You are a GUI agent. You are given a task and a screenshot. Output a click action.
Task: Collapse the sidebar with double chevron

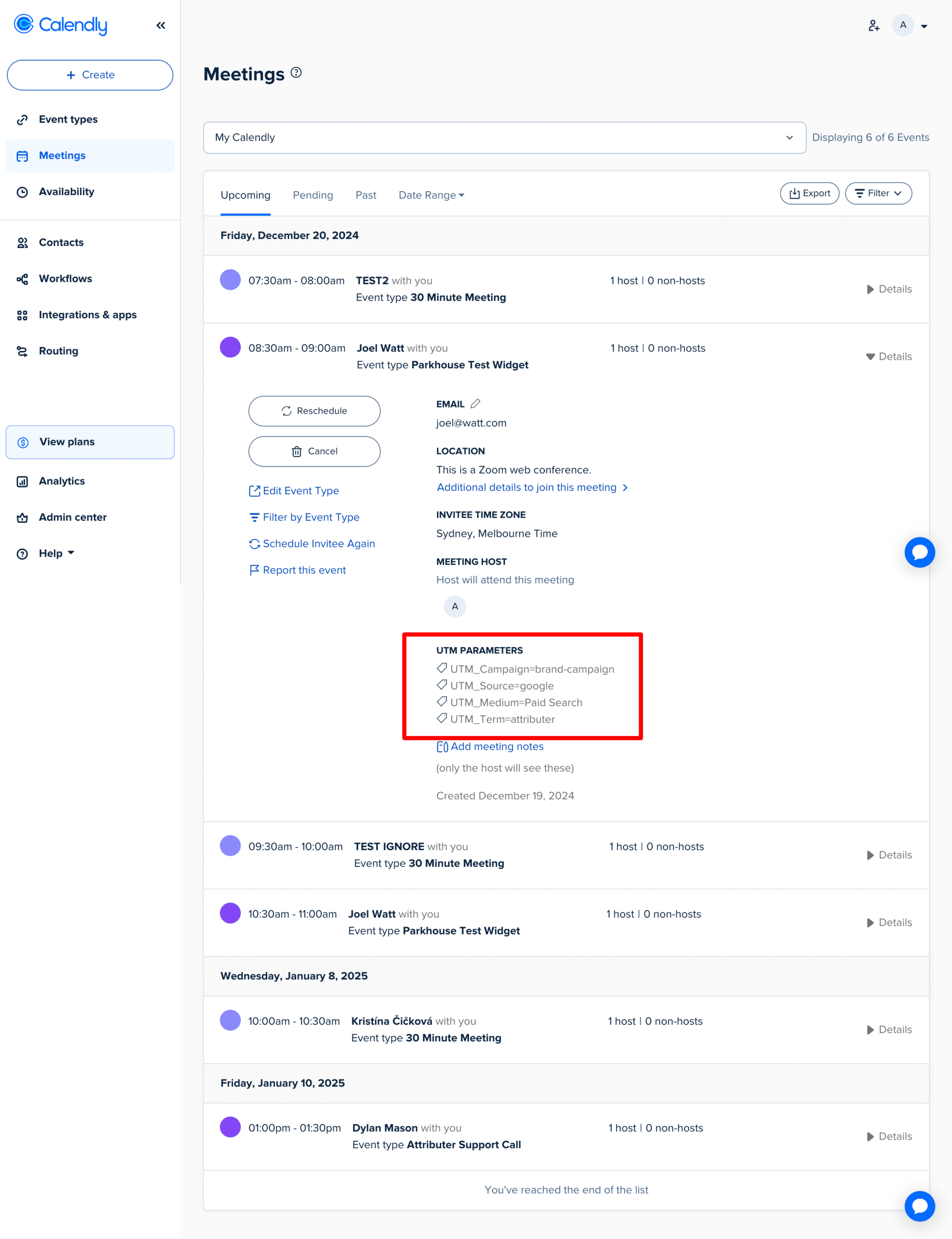(161, 25)
